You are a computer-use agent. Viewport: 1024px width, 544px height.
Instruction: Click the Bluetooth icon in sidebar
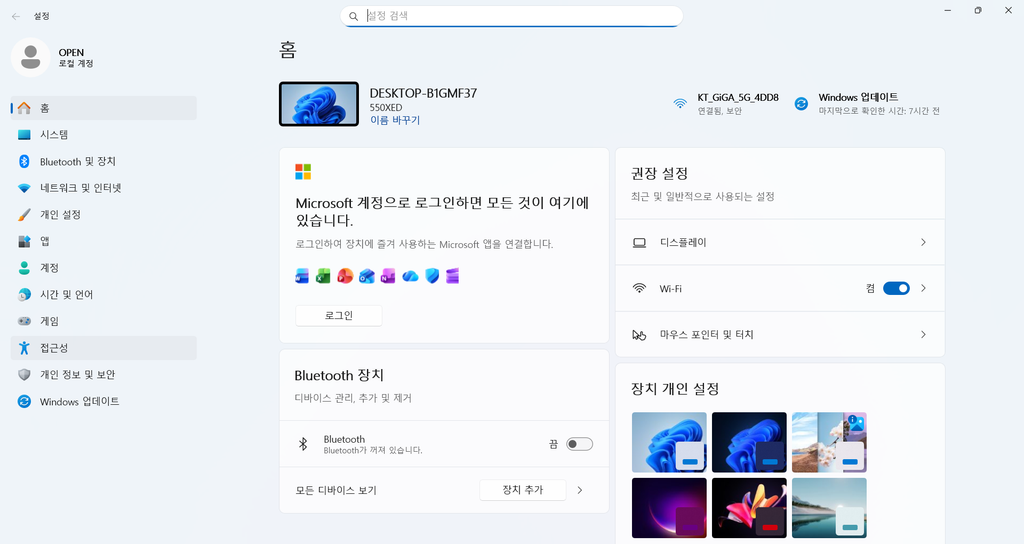(x=24, y=161)
